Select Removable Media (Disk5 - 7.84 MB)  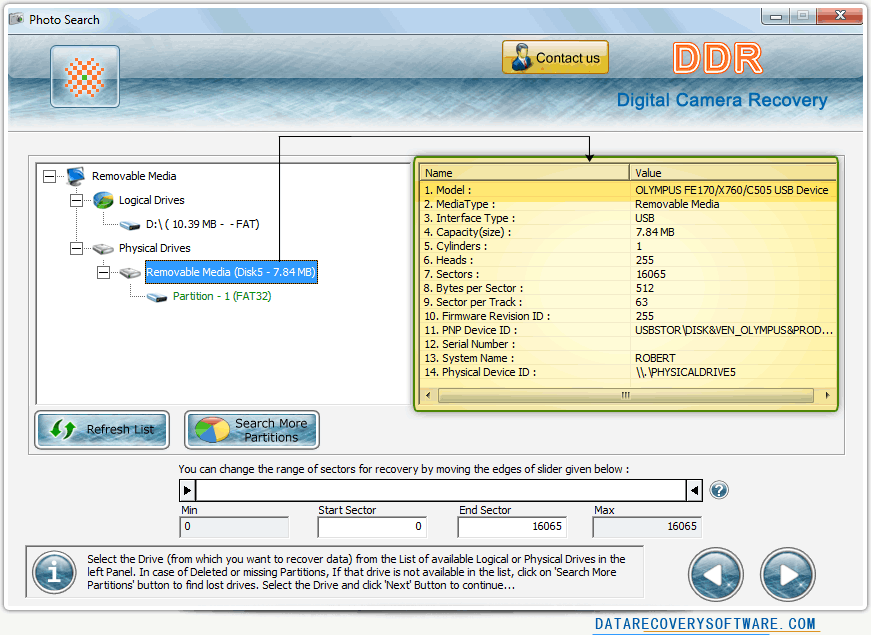231,272
